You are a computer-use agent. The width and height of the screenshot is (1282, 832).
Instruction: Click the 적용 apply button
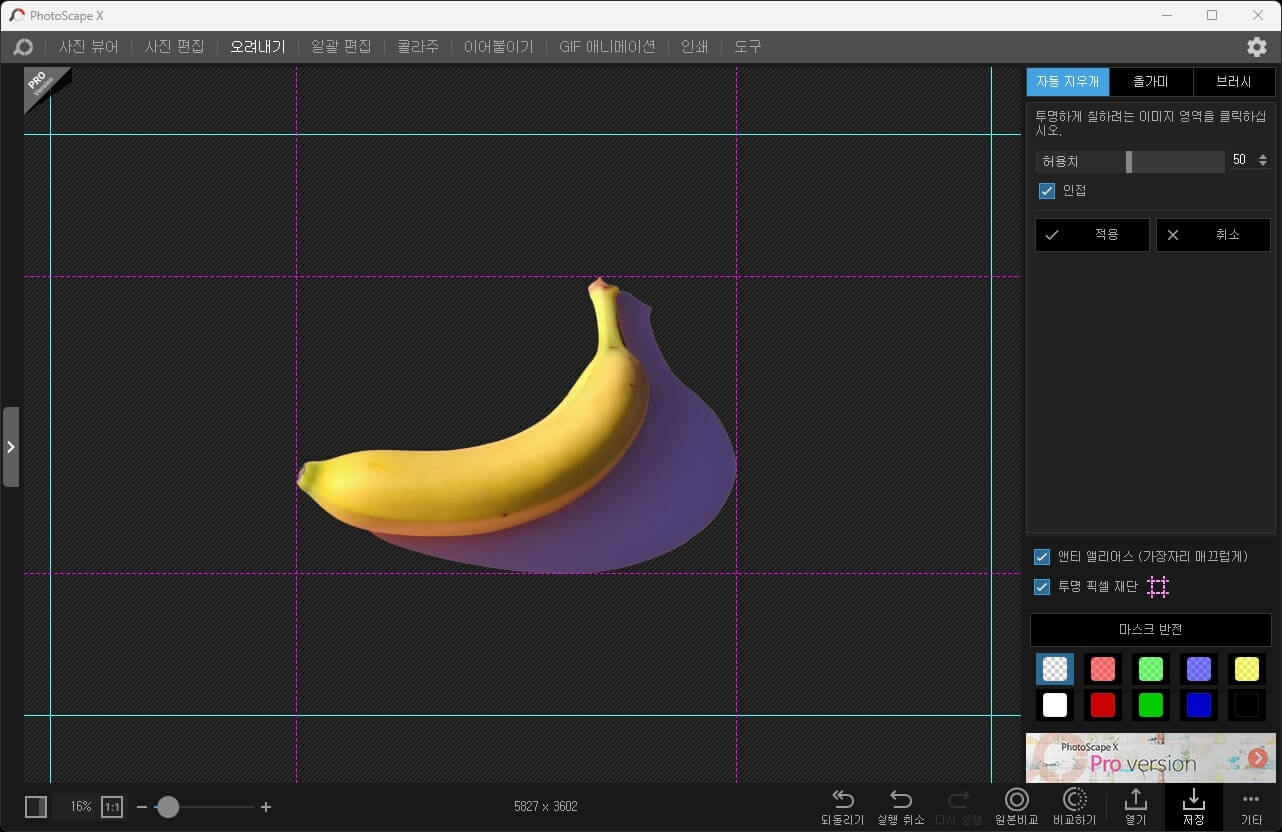coord(1092,234)
